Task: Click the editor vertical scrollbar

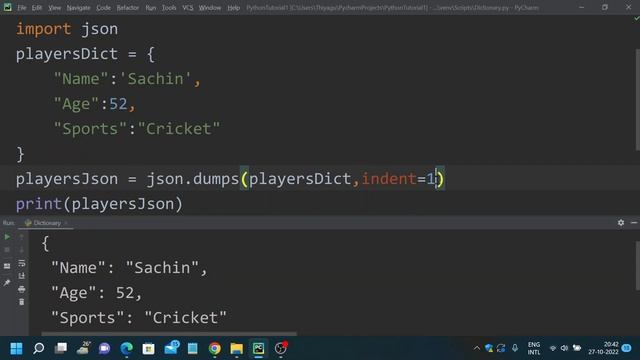Action: pos(638,99)
